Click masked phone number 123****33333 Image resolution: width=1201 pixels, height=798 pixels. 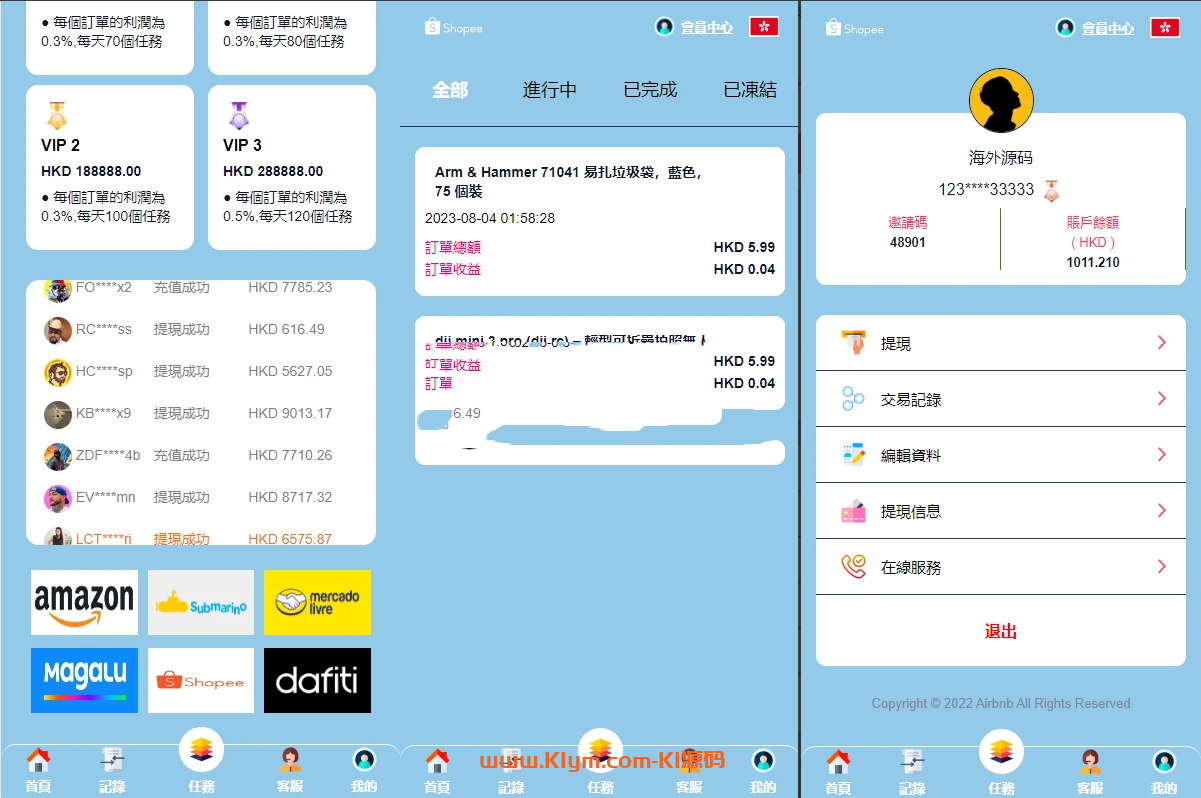[x=986, y=189]
